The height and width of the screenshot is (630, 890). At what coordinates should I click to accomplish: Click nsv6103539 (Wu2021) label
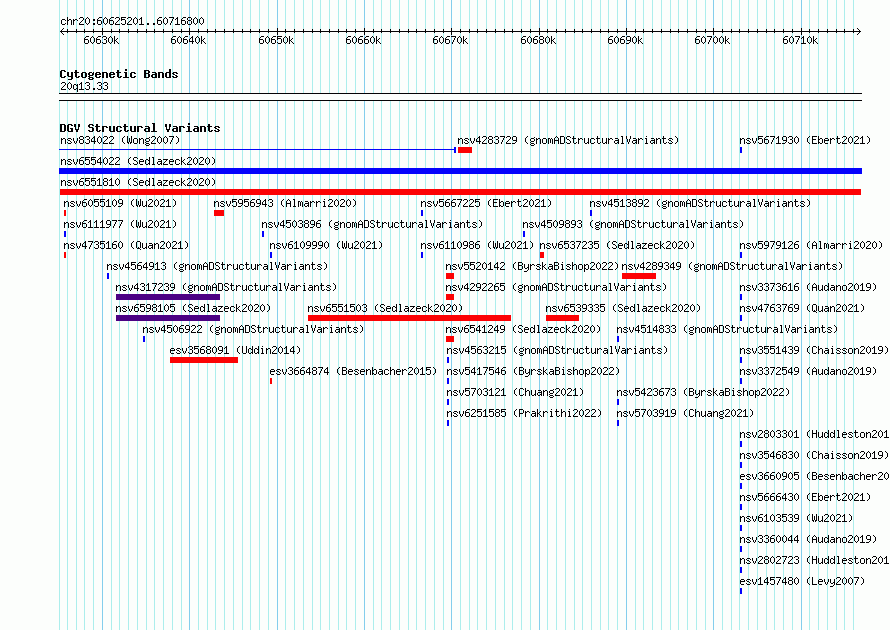click(796, 518)
